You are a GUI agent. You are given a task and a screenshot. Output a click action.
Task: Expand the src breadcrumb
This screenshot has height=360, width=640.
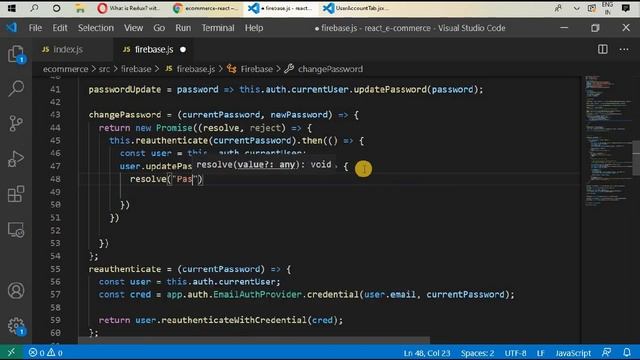coord(104,69)
